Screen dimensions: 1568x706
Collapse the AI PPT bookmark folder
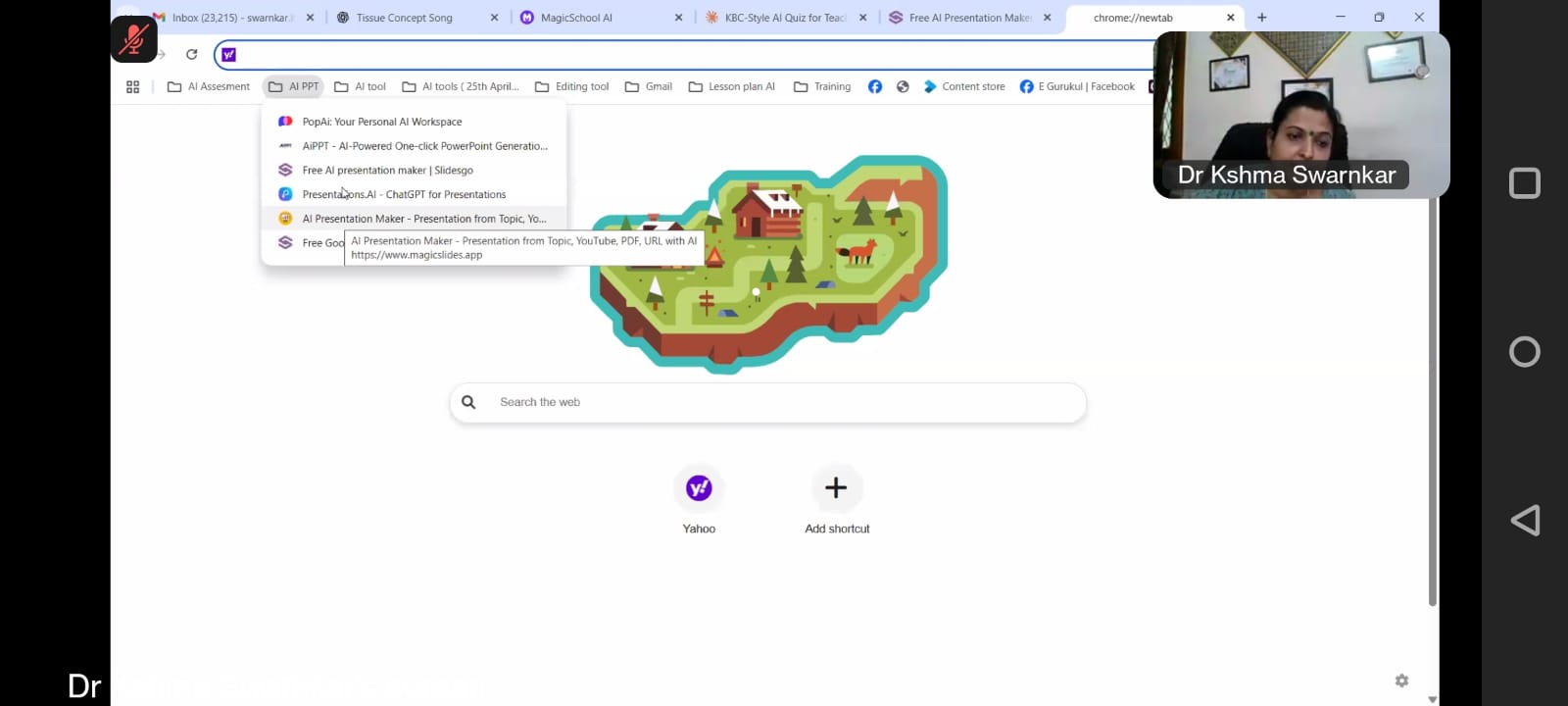(294, 87)
